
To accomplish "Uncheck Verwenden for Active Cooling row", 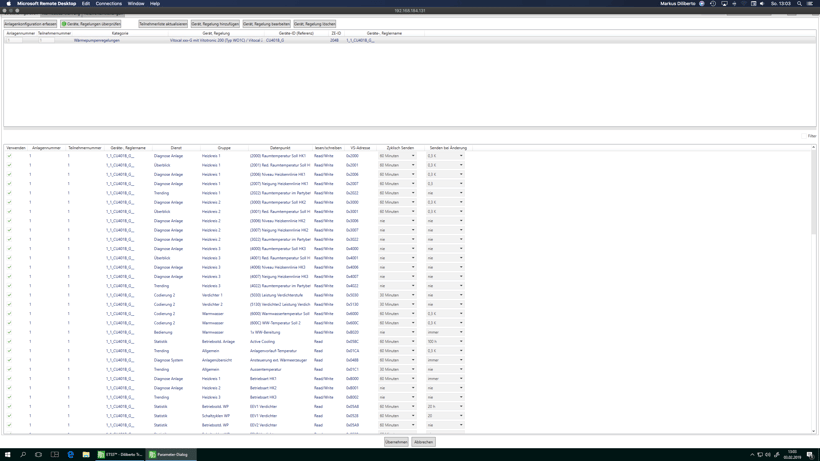I will (9, 341).
